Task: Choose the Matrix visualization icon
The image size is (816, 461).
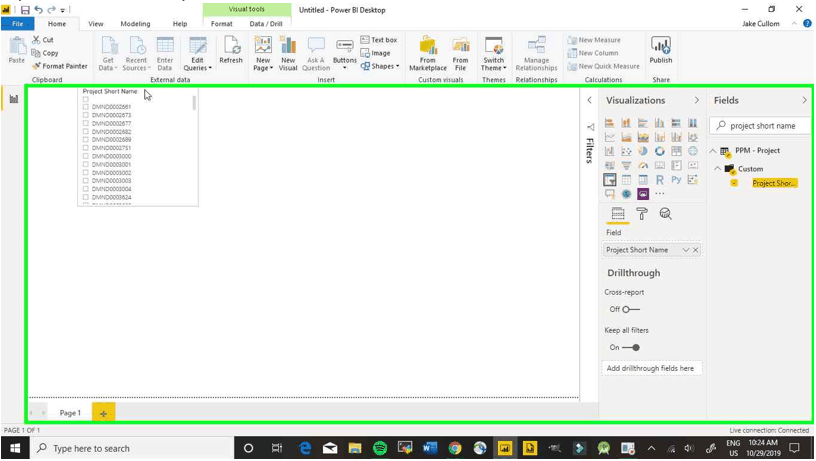Action: point(643,180)
